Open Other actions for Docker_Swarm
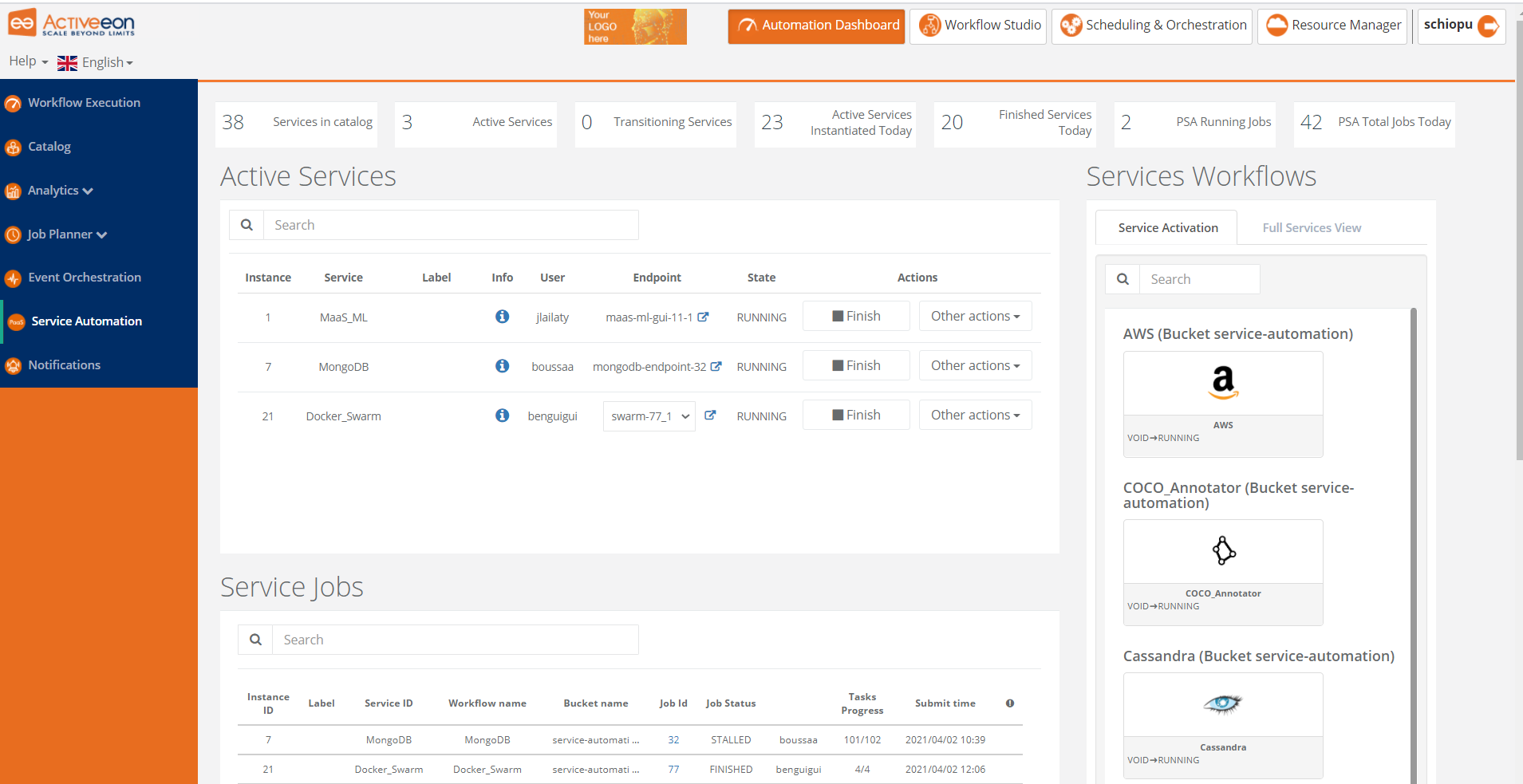 (x=975, y=415)
